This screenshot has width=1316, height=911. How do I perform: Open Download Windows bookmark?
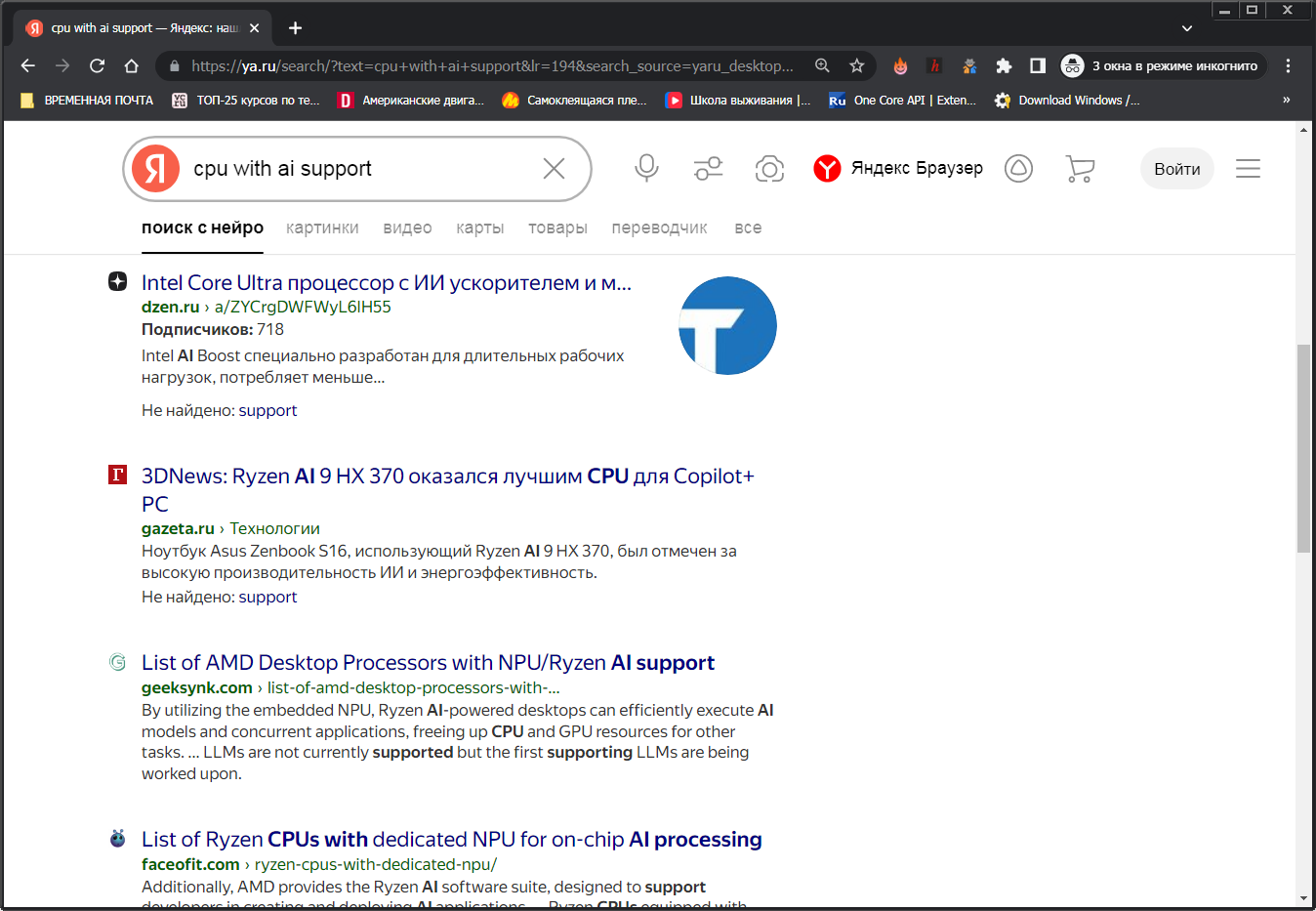(x=1067, y=100)
